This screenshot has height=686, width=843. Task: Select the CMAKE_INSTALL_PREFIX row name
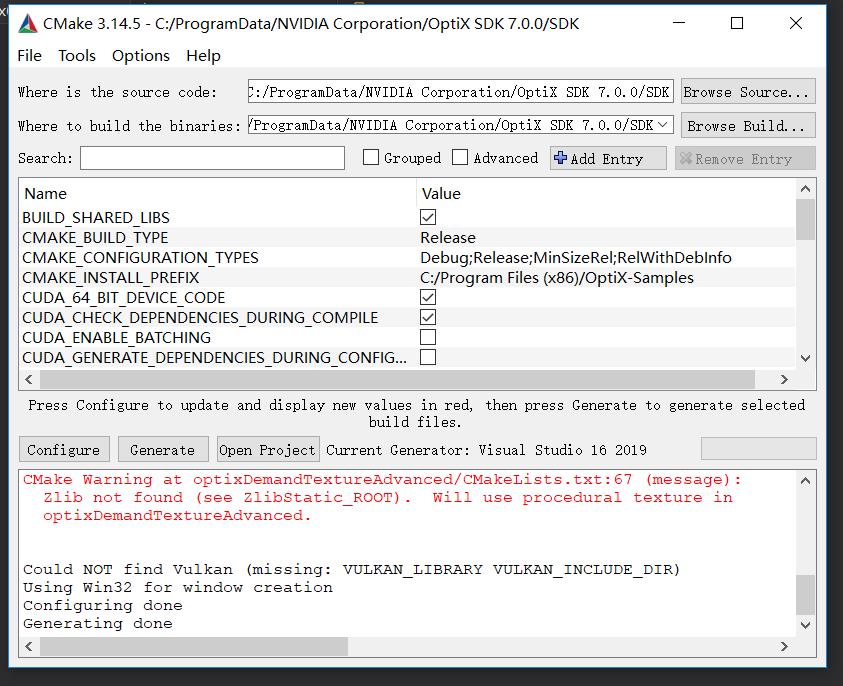111,277
